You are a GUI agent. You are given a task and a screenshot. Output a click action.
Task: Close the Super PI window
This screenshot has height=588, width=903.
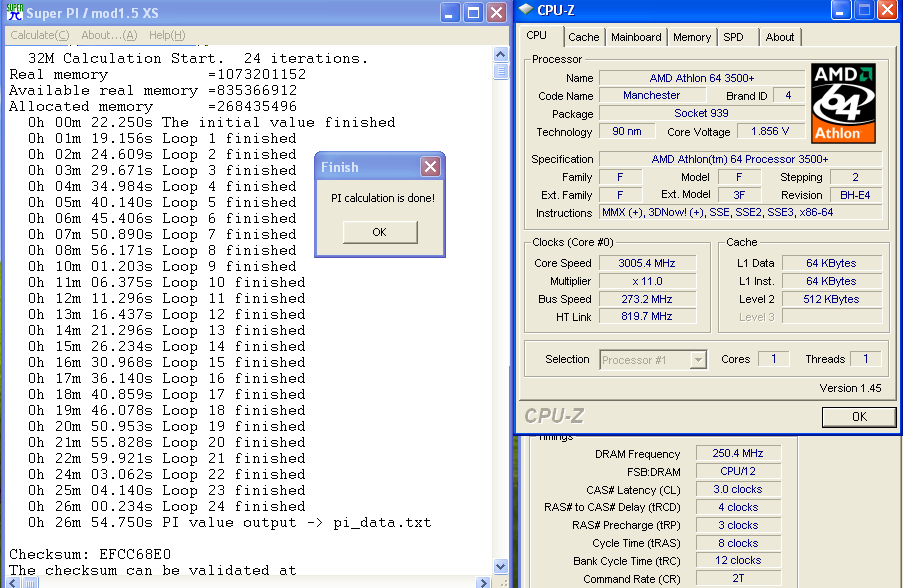[496, 12]
